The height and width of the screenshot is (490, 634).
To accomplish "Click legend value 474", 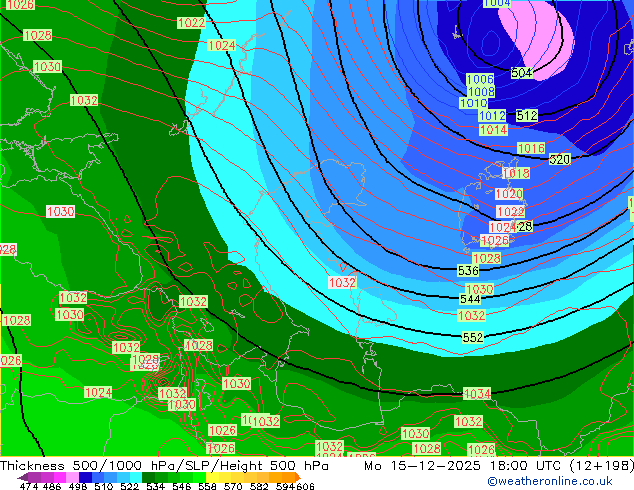I will coord(29,486).
